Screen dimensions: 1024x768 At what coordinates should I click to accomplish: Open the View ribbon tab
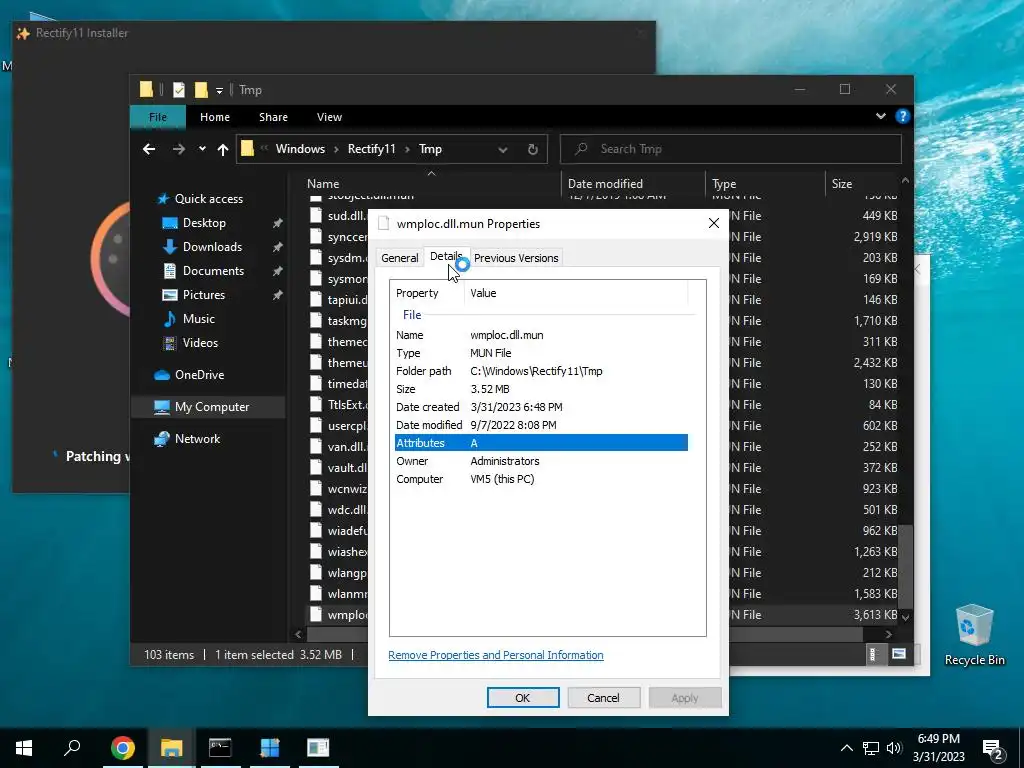tap(329, 117)
